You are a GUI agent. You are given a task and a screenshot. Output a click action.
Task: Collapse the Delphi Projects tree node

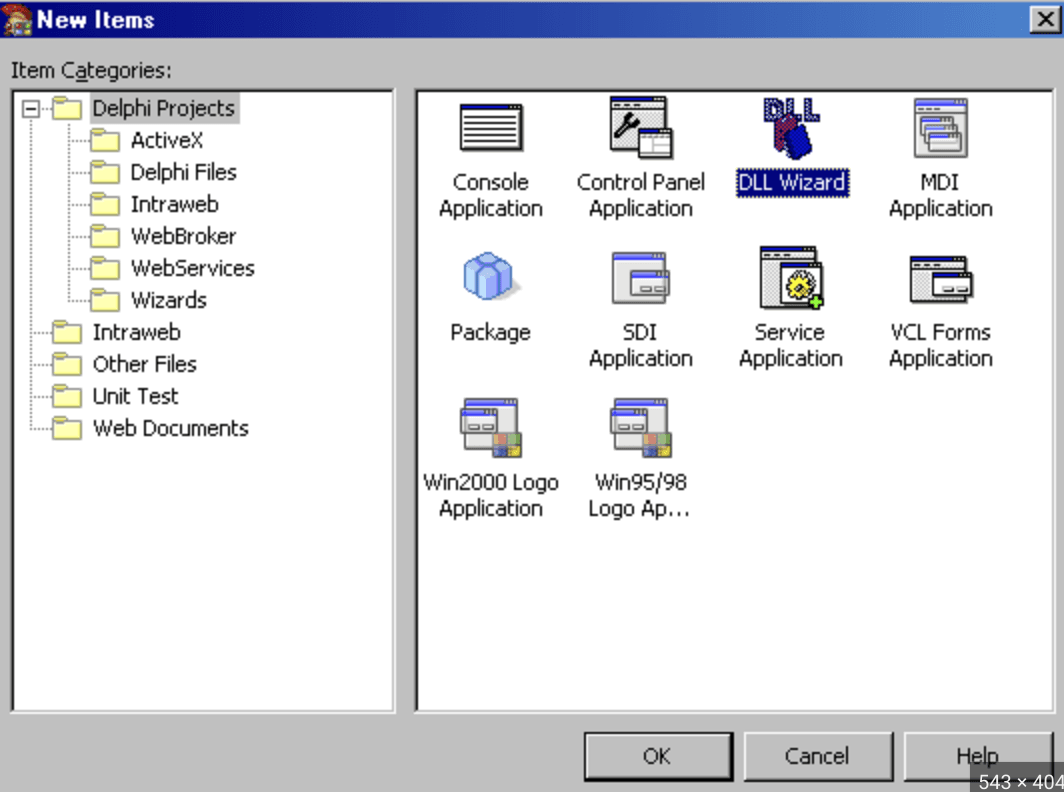[x=31, y=109]
